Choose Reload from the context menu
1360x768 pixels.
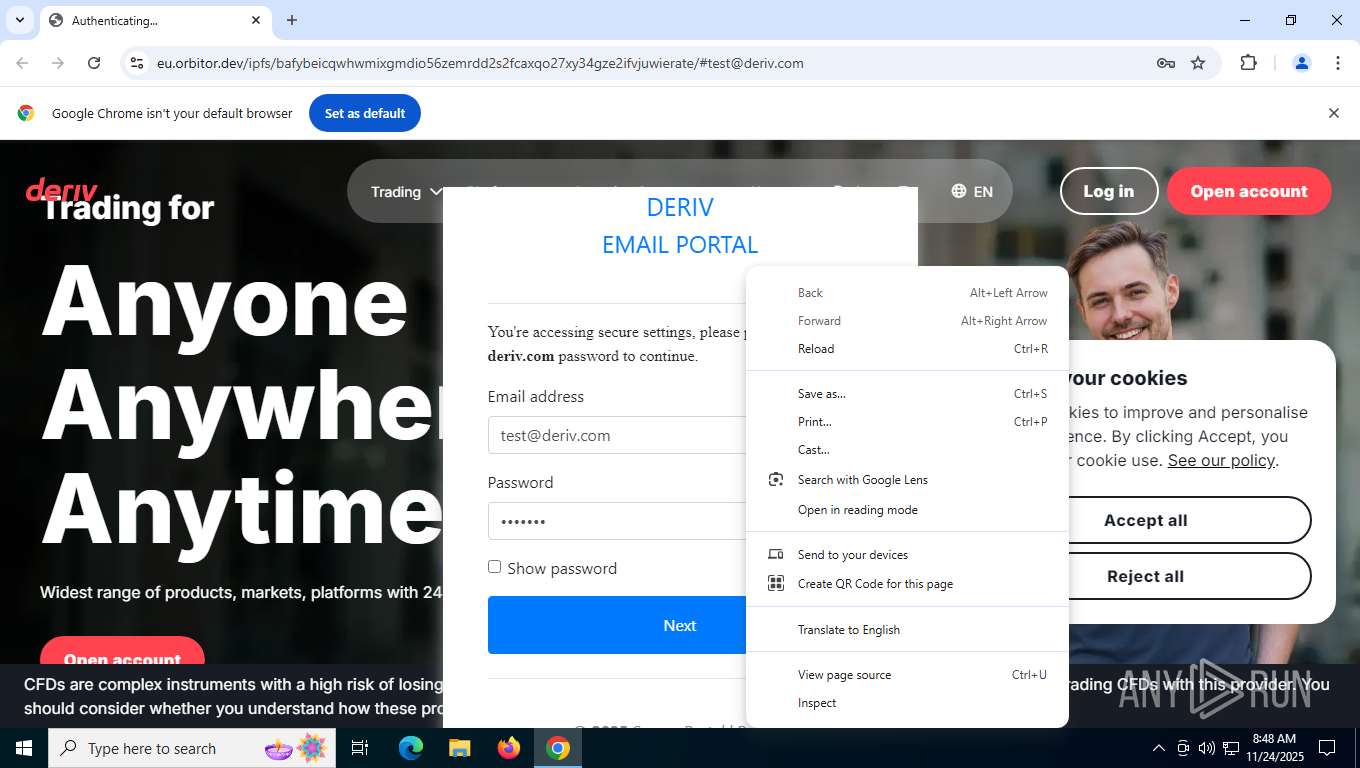coord(907,349)
